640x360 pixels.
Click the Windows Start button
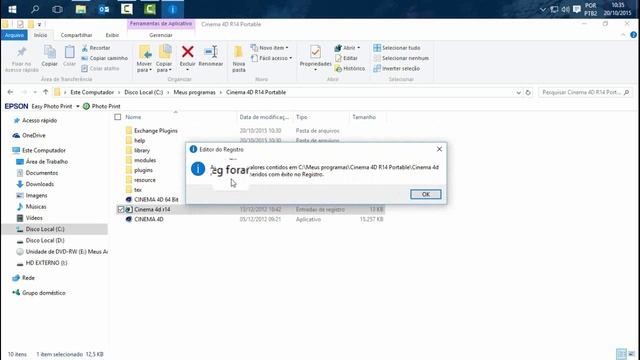(x=12, y=9)
